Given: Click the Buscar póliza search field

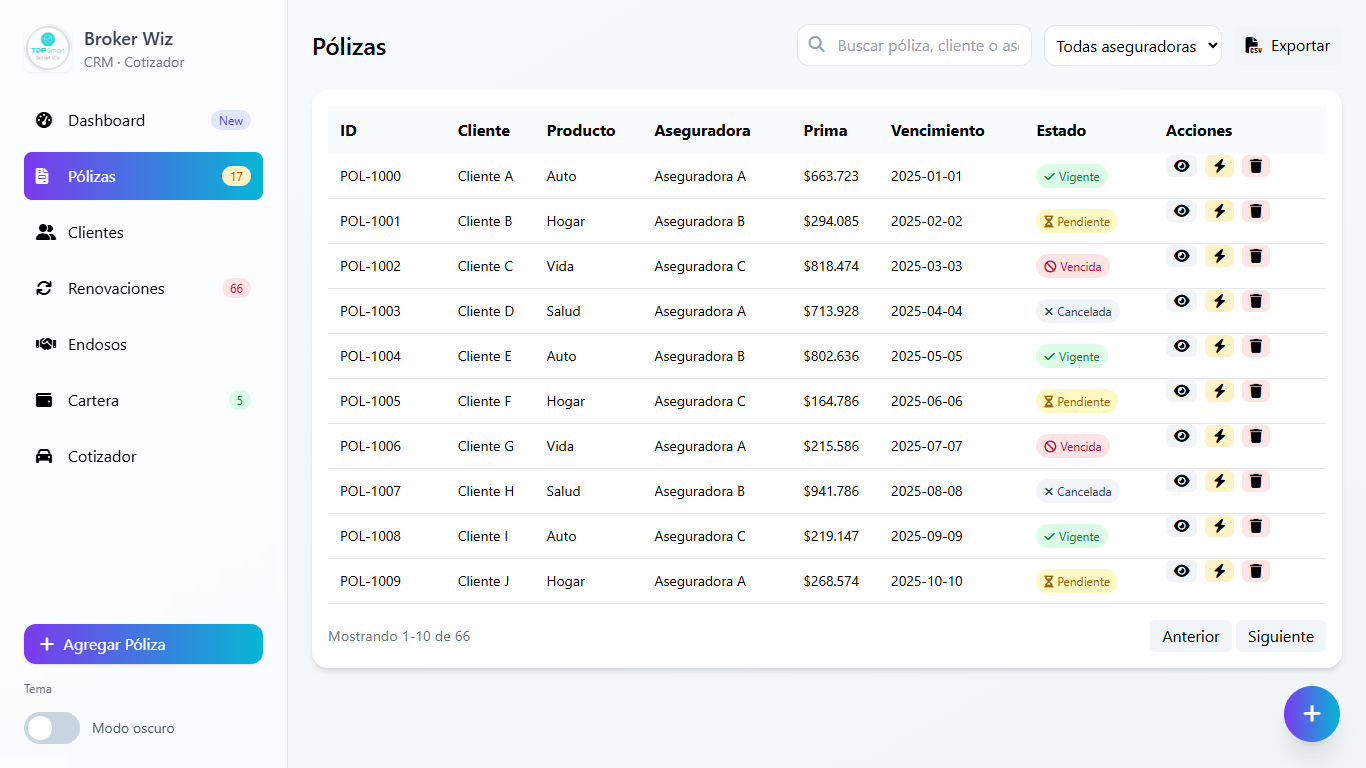Looking at the screenshot, I should pyautogui.click(x=926, y=46).
